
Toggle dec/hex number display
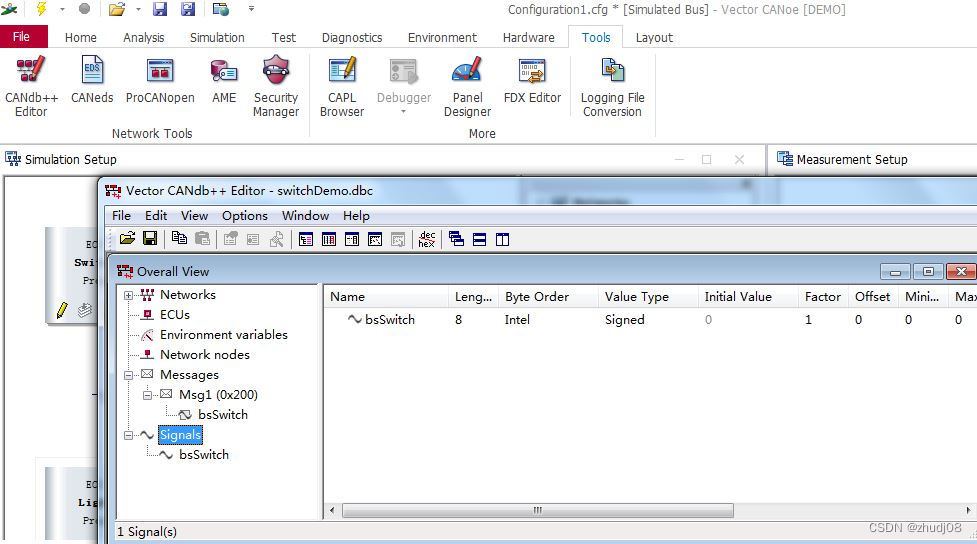[x=427, y=239]
